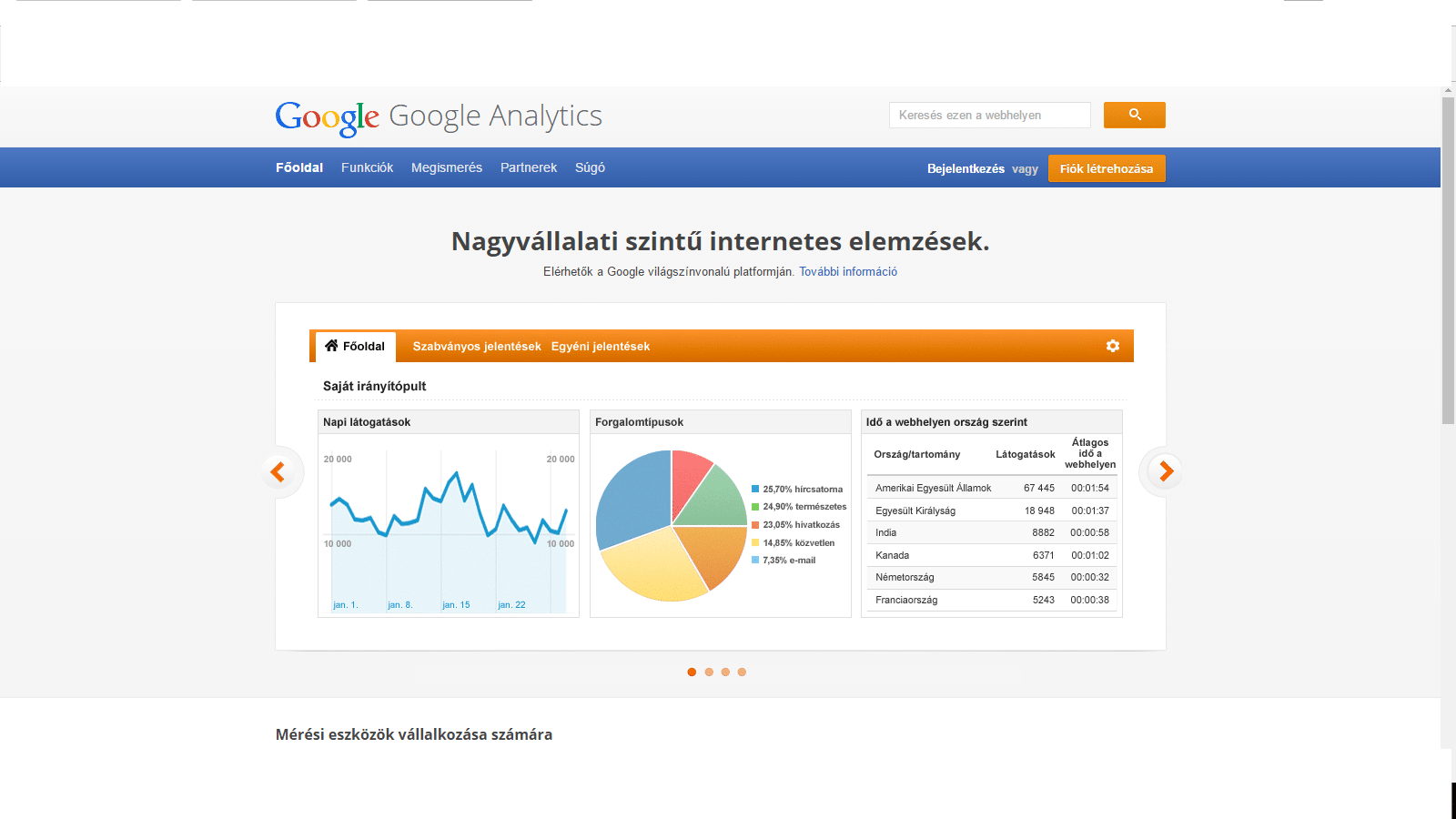Click the 25,70% hírcsatorna legend text
1456x819 pixels.
pos(803,489)
